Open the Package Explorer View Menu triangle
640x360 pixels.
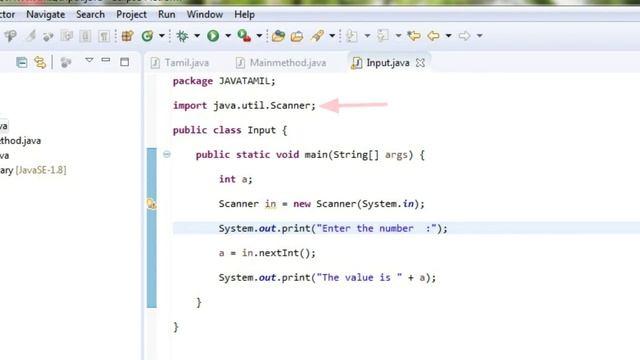[x=89, y=60]
